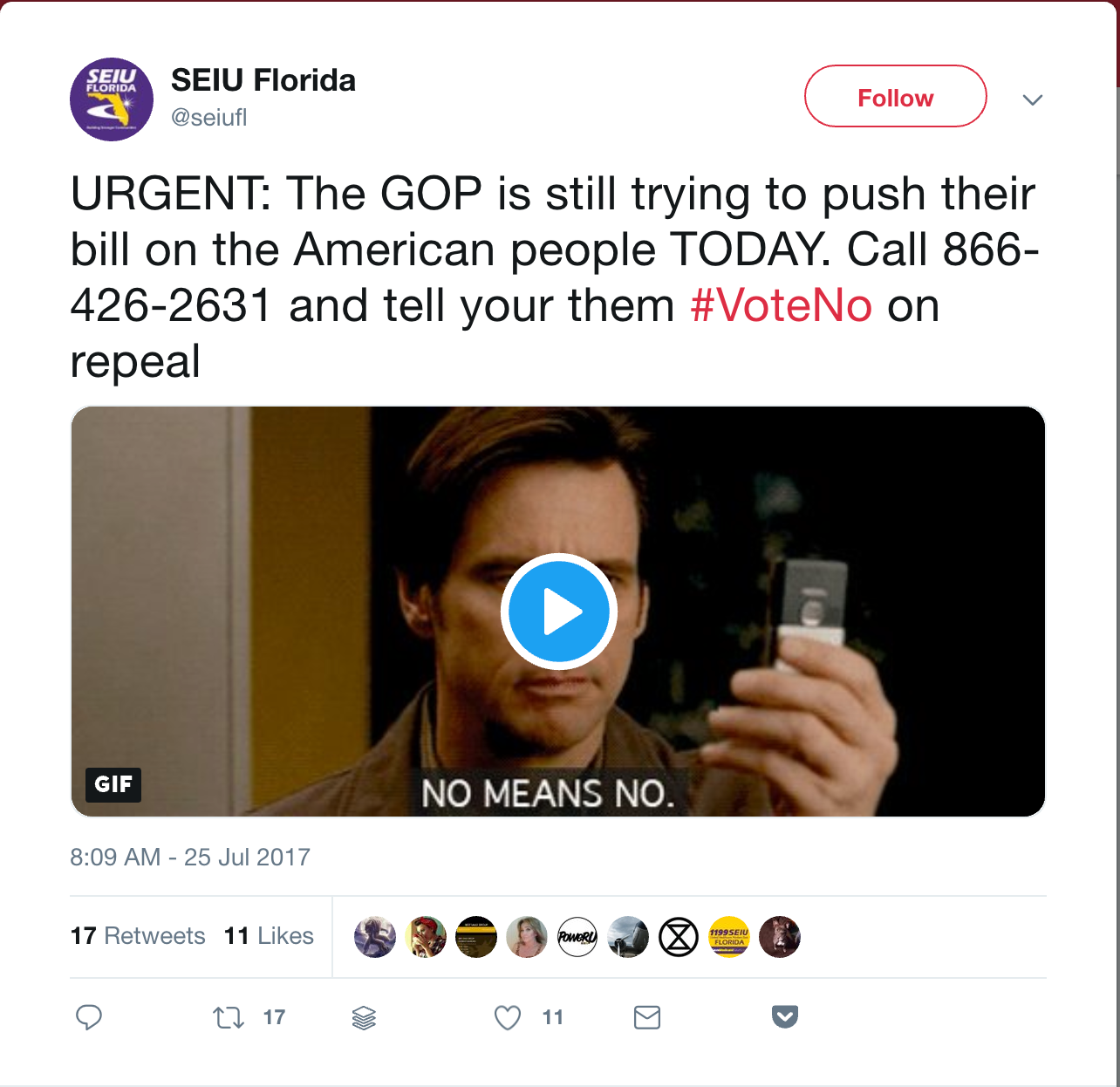Image resolution: width=1120 pixels, height=1087 pixels.
Task: Open the 1199SEIU Florida liker avatar
Action: (729, 937)
